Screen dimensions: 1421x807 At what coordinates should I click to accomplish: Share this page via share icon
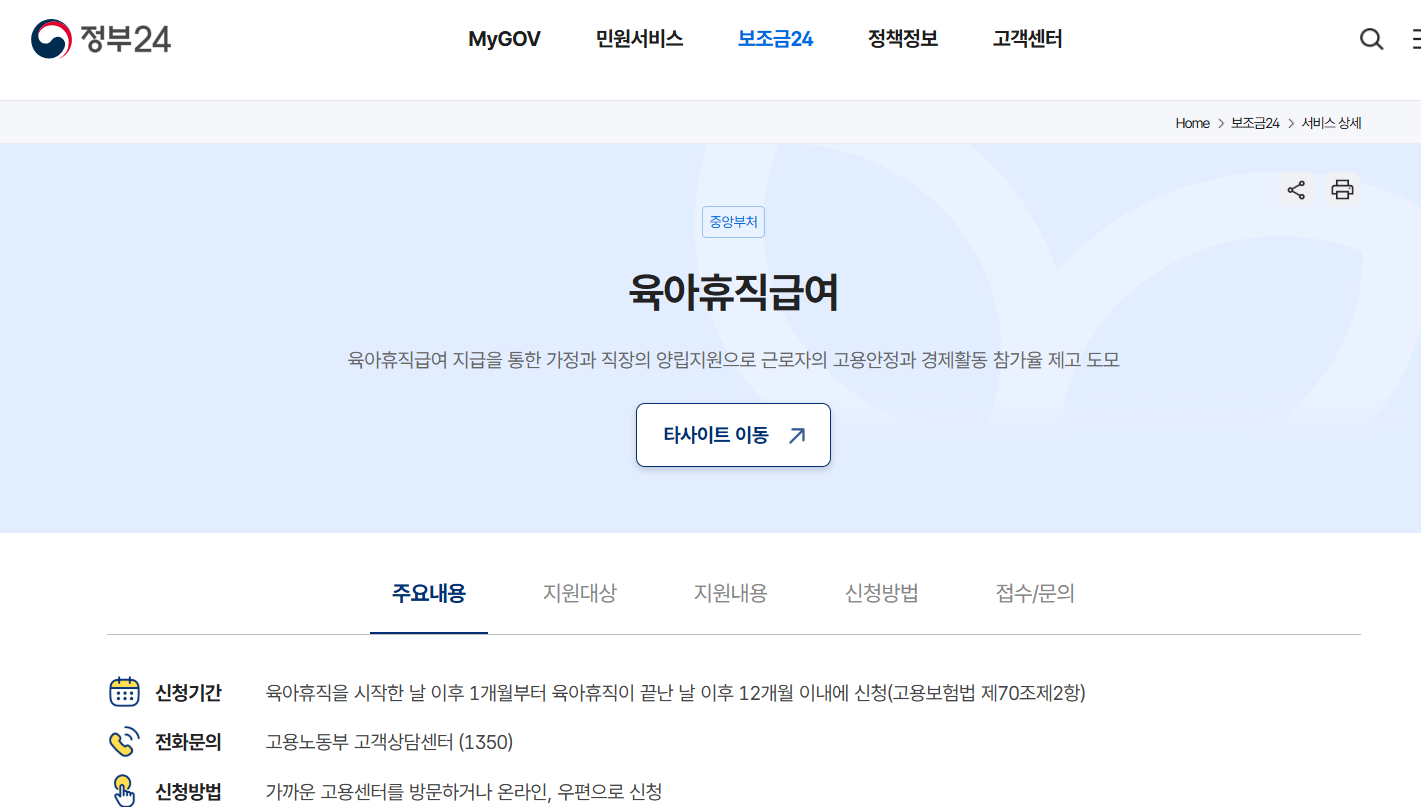pyautogui.click(x=1296, y=190)
